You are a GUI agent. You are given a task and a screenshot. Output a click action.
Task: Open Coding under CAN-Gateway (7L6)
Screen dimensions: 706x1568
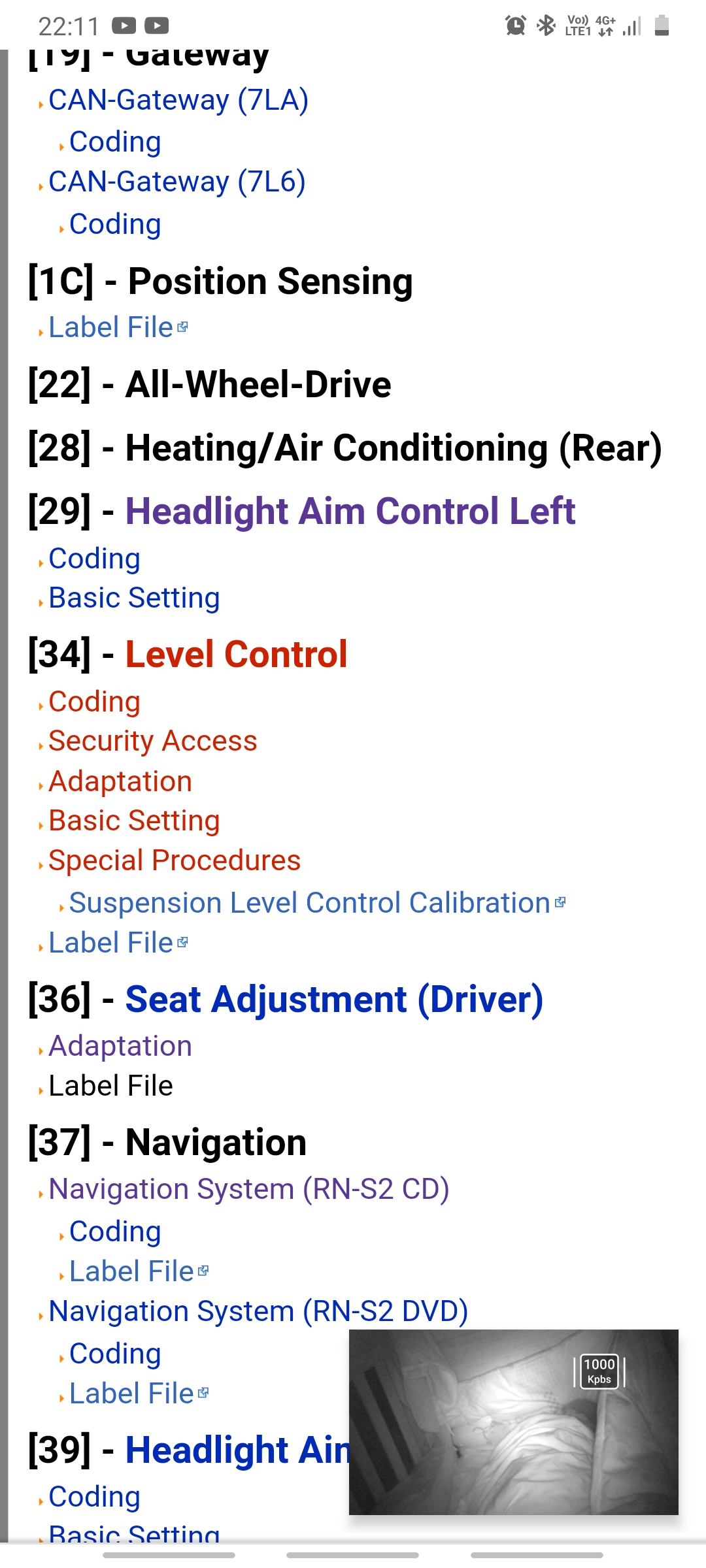tap(115, 224)
